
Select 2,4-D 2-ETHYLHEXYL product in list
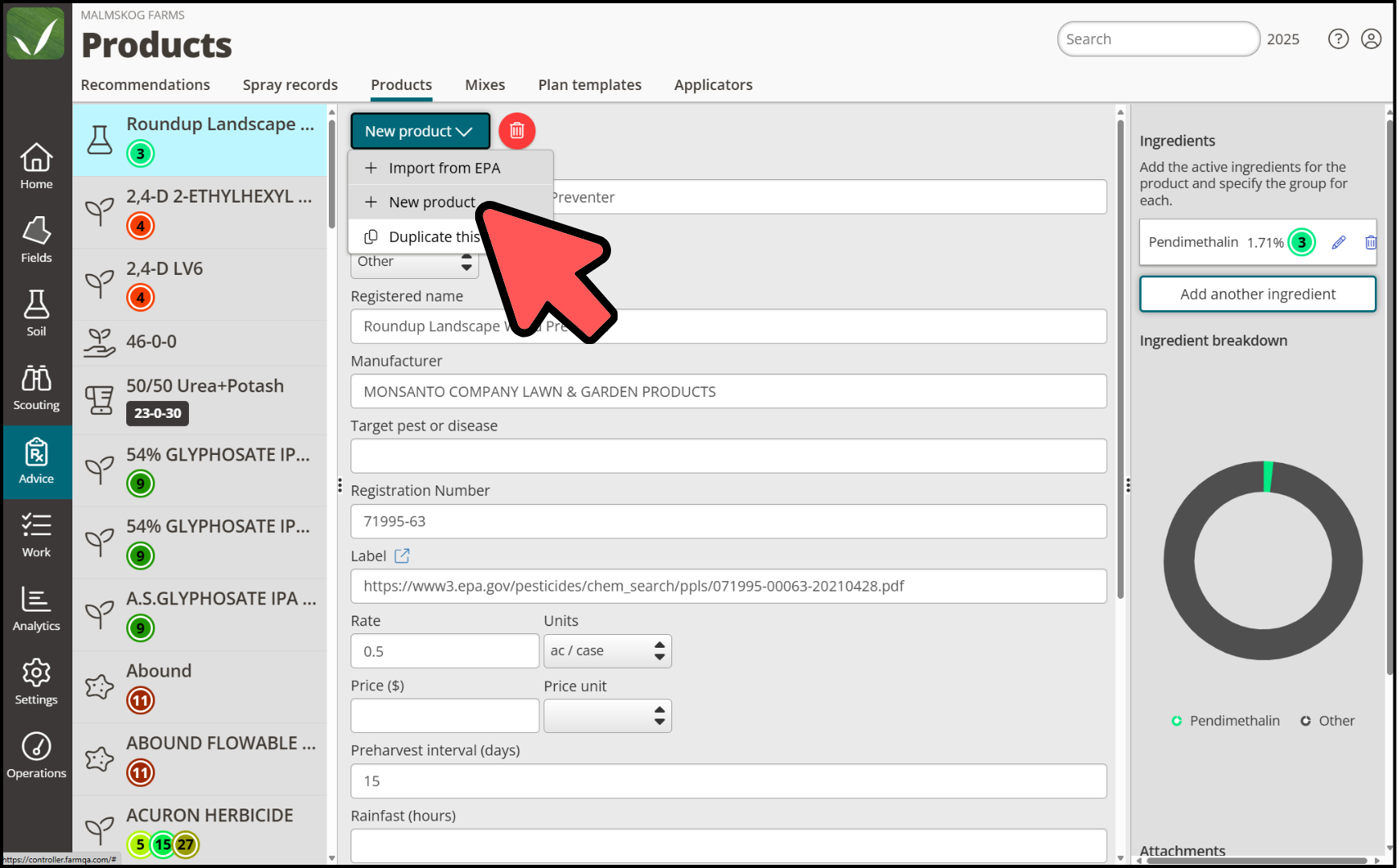coord(199,212)
